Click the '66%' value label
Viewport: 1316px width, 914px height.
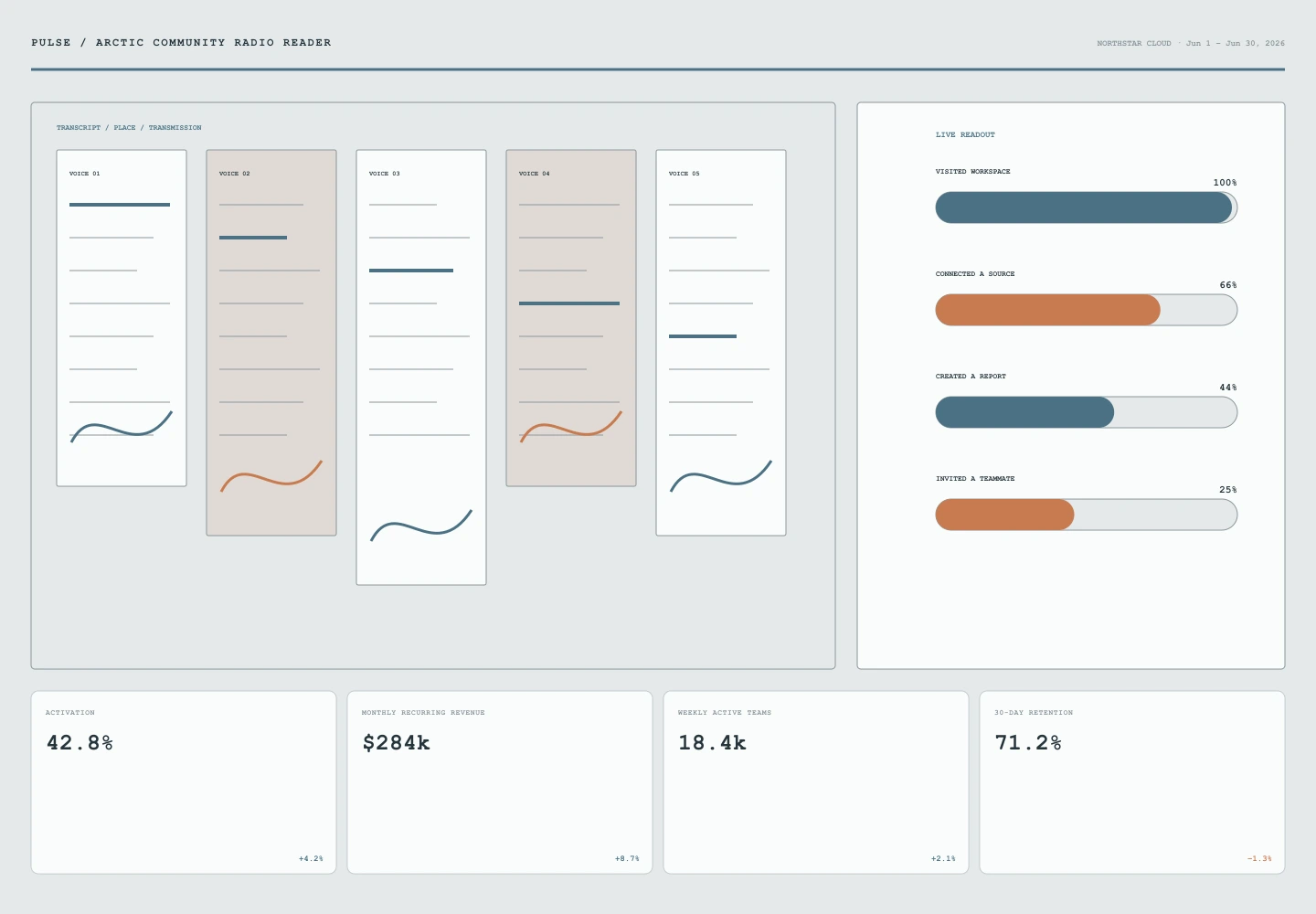coord(1228,285)
